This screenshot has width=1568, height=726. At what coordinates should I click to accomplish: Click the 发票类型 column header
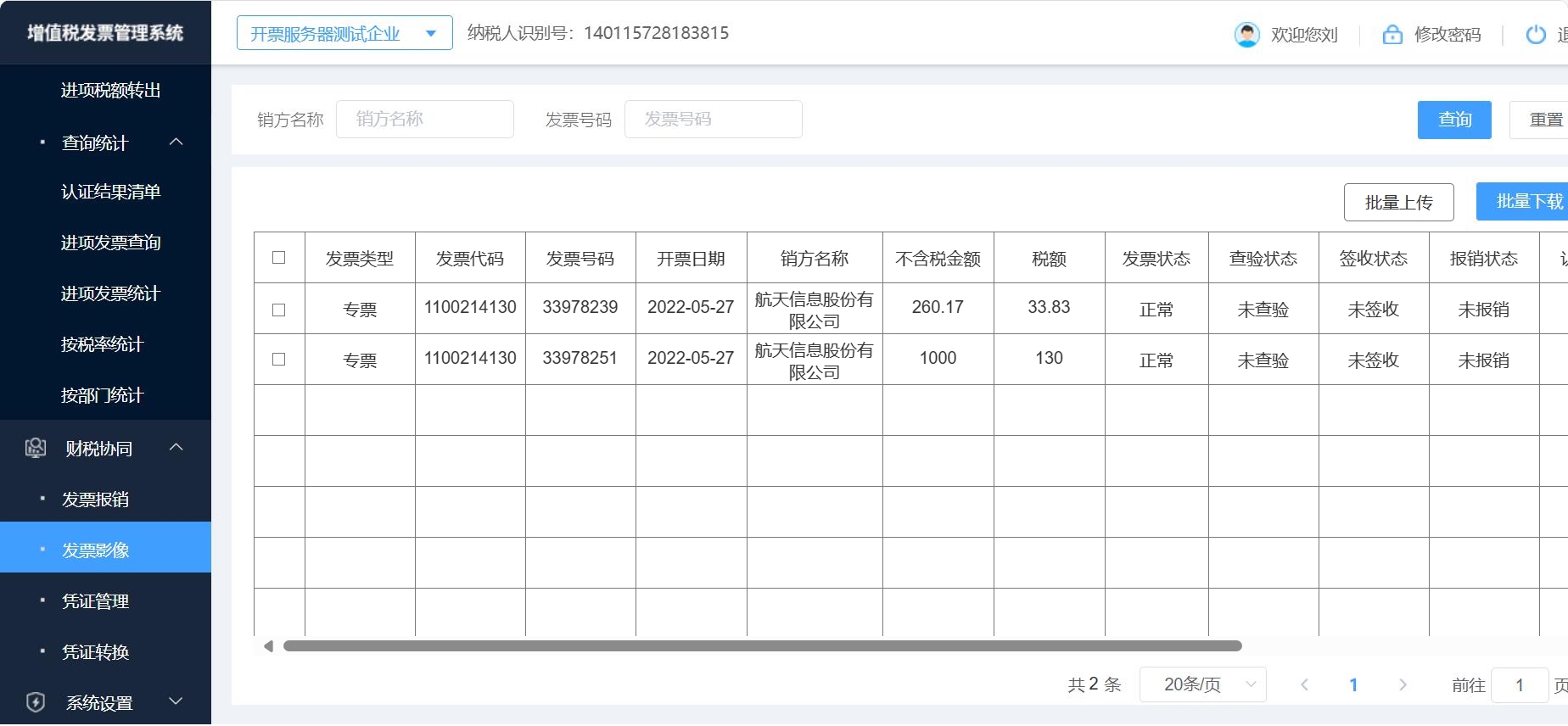tap(360, 259)
